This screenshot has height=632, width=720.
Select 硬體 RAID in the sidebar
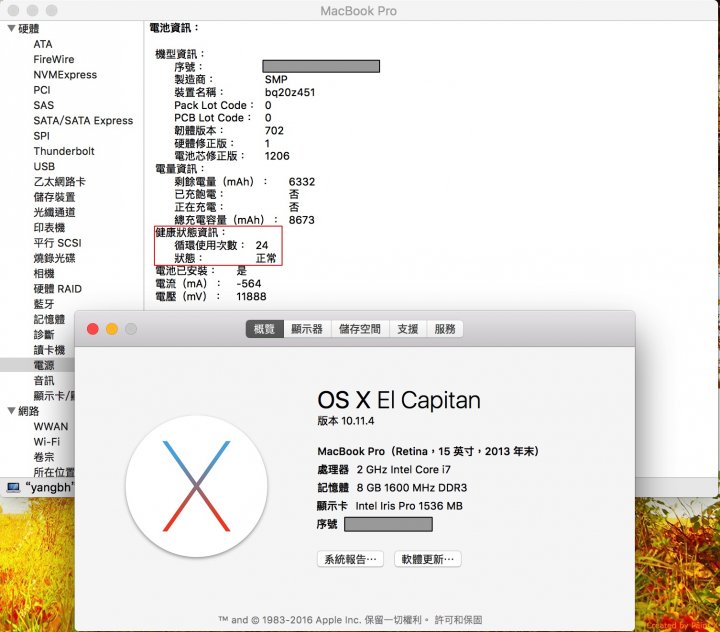(57, 288)
